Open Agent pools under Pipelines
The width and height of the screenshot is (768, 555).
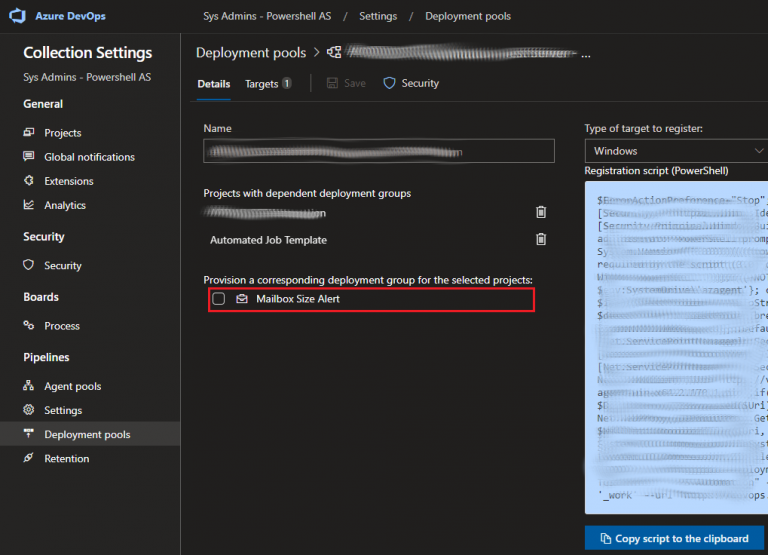click(72, 386)
